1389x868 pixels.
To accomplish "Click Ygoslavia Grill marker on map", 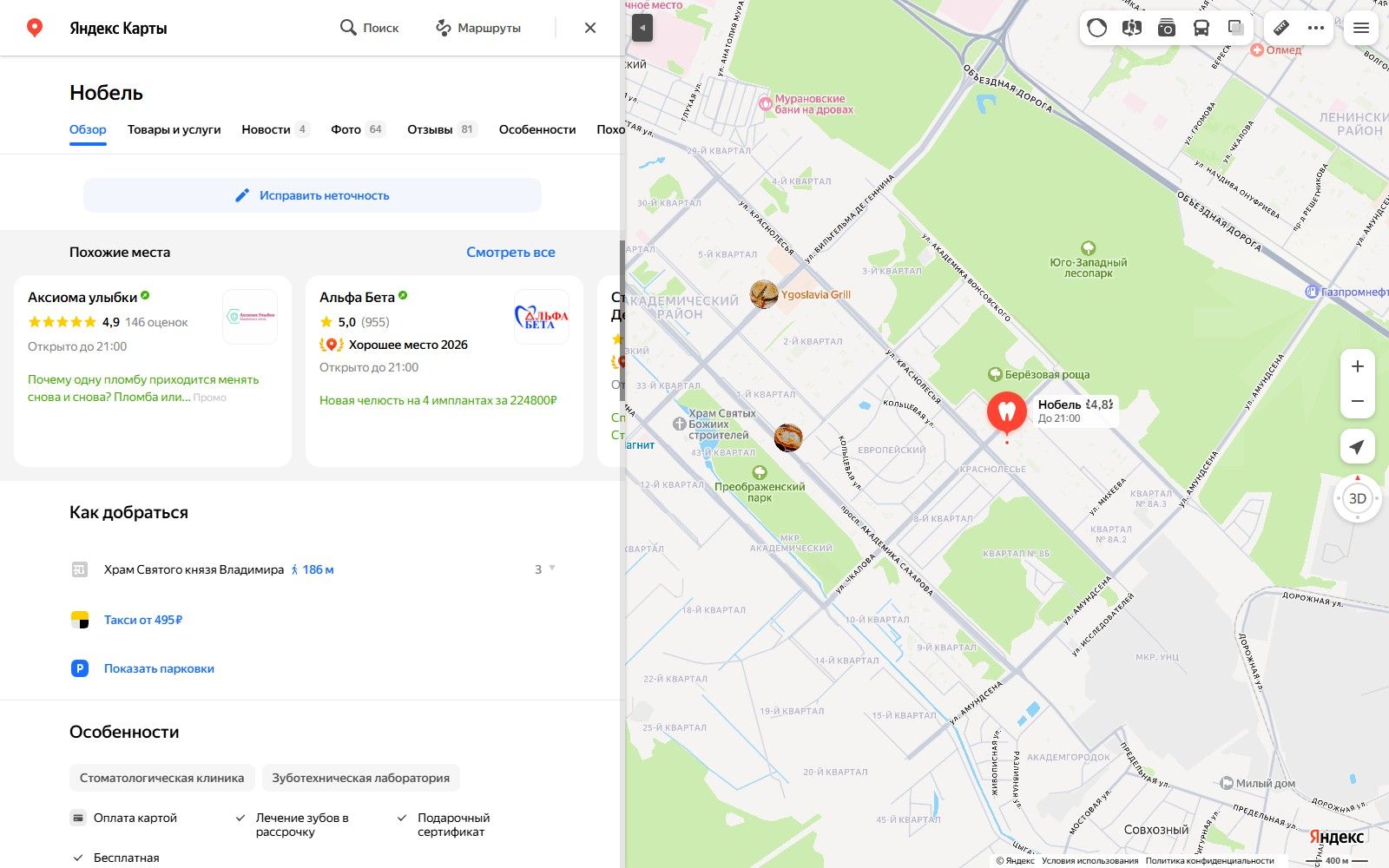I will [764, 294].
